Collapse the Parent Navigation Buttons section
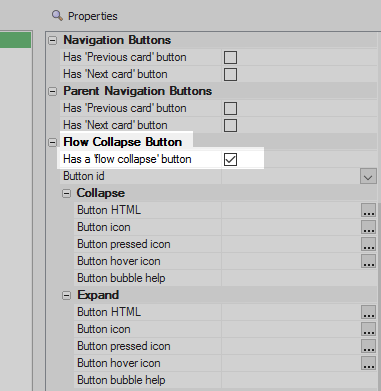Viewport: 381px width, 391px height. [52, 92]
